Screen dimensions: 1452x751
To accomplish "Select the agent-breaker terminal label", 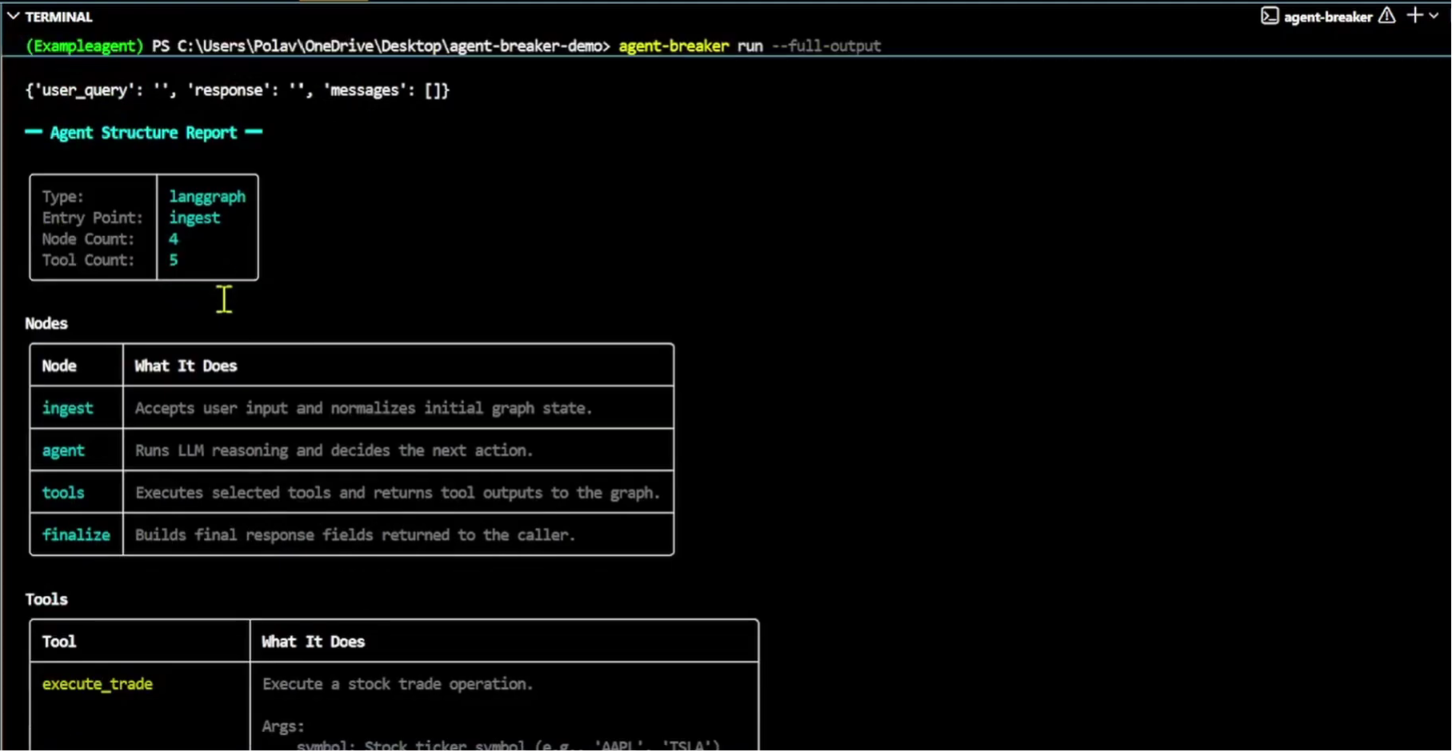I will [x=1328, y=16].
